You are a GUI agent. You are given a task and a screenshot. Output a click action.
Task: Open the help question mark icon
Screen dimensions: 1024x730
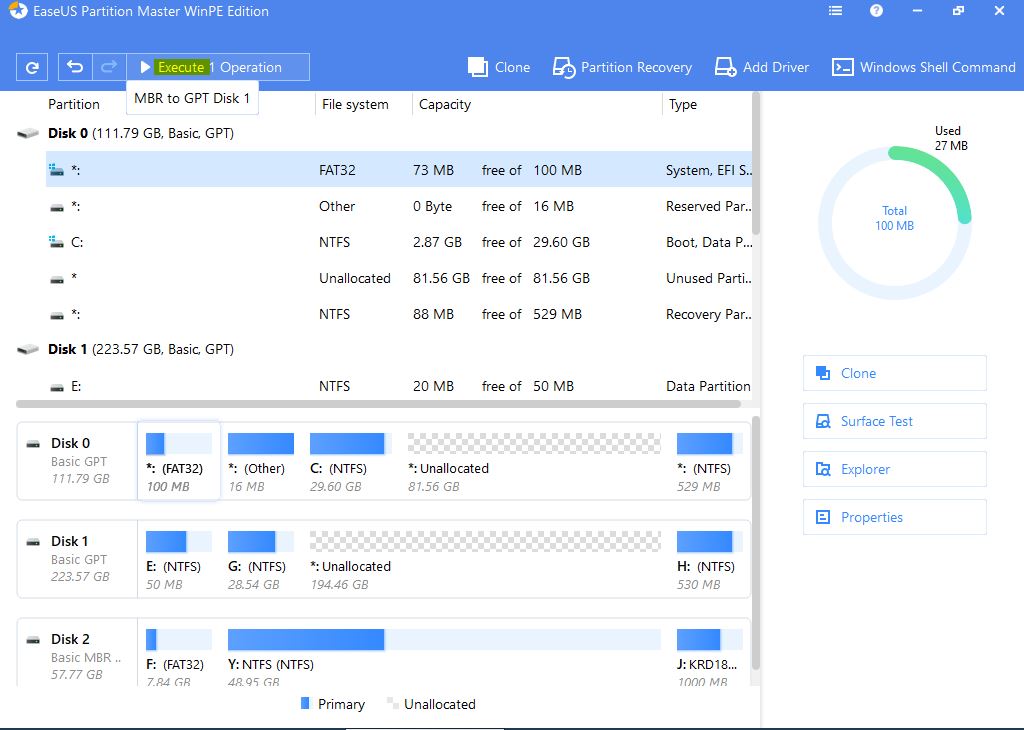(x=876, y=11)
